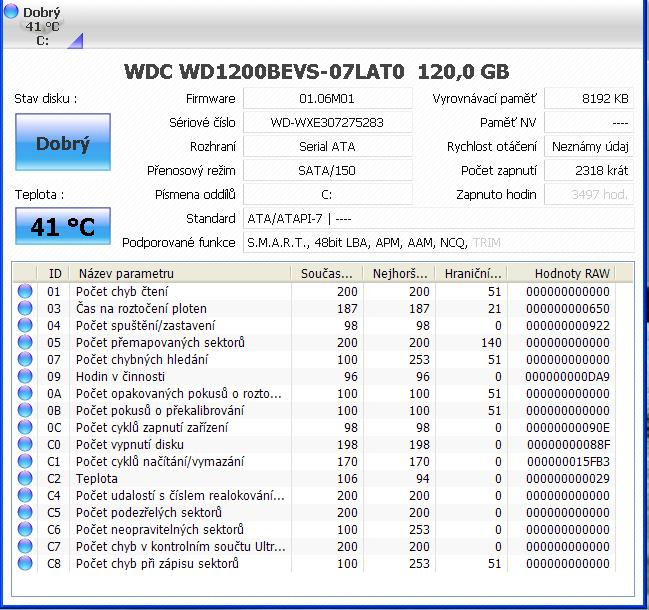Image resolution: width=649 pixels, height=610 pixels.
Task: Click the Součas... column header
Action: pyautogui.click(x=327, y=274)
